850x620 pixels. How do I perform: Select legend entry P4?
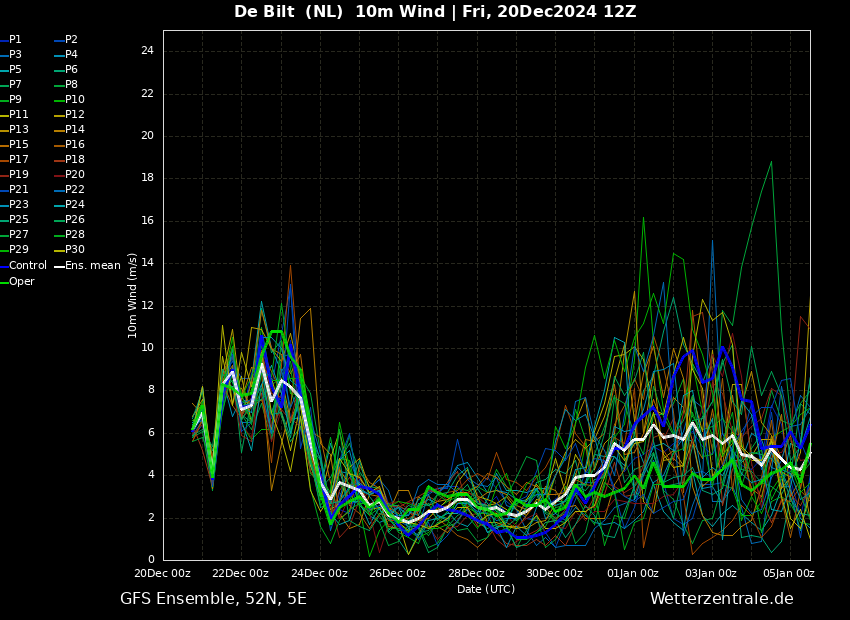click(x=71, y=55)
